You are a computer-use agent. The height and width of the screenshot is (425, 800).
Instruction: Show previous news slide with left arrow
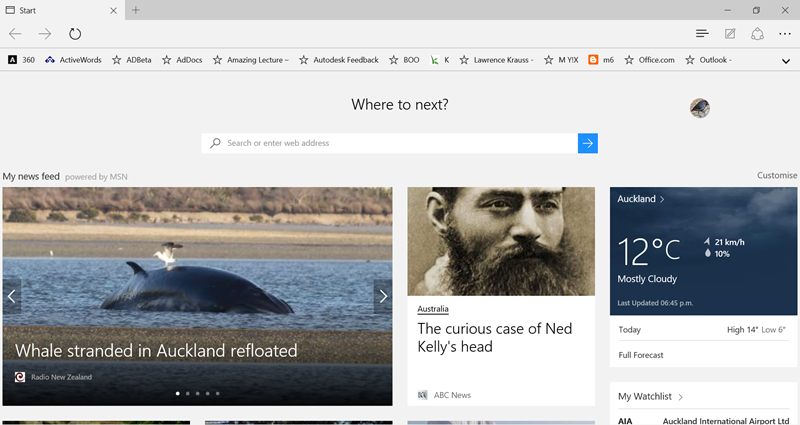[x=11, y=295]
